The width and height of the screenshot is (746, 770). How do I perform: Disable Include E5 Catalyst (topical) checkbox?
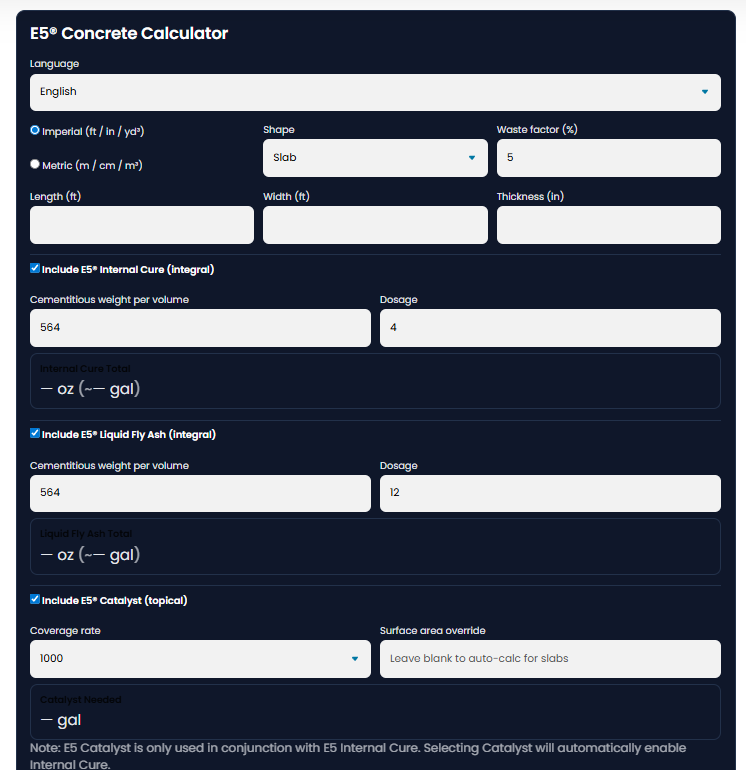click(35, 599)
